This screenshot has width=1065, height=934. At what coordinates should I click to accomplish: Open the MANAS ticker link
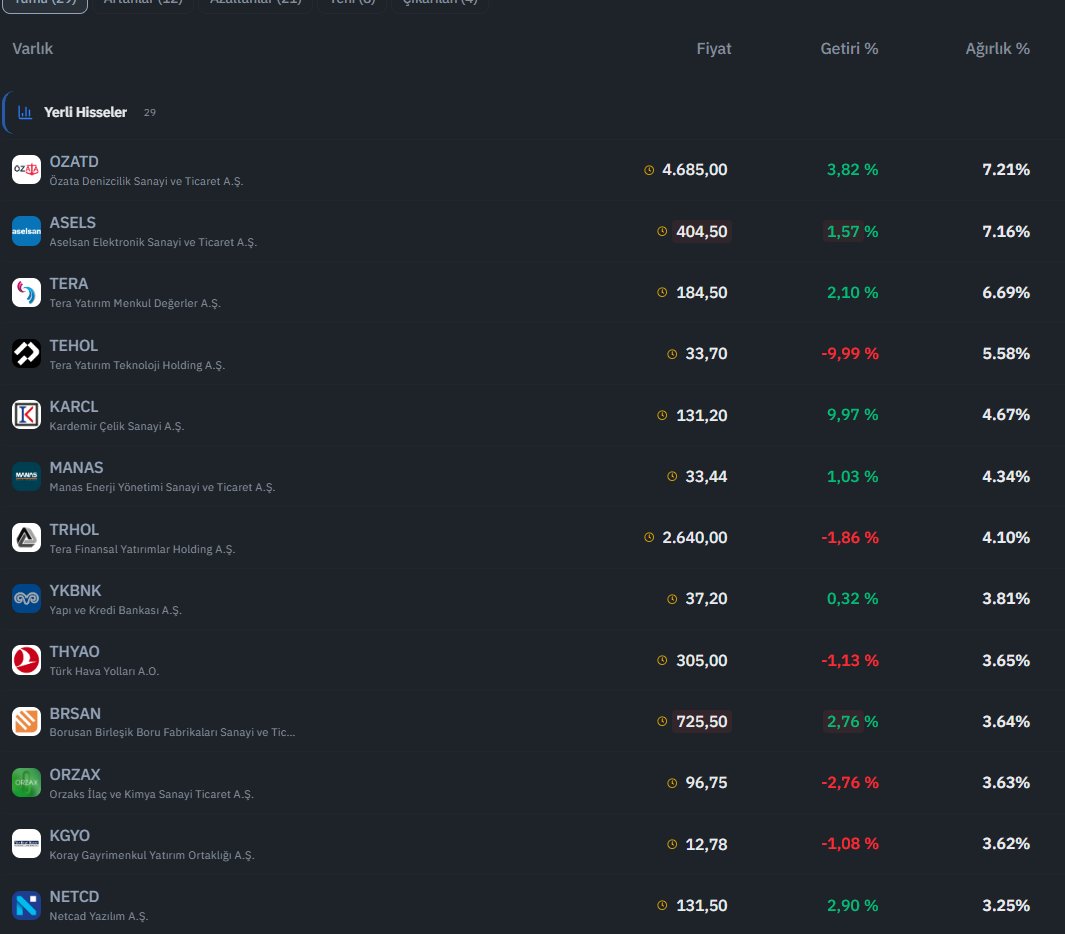click(76, 468)
